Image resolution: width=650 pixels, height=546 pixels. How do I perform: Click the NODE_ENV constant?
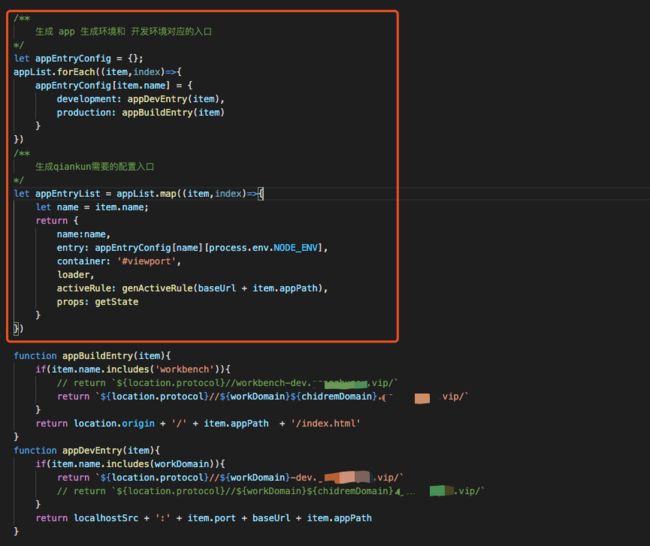(295, 248)
